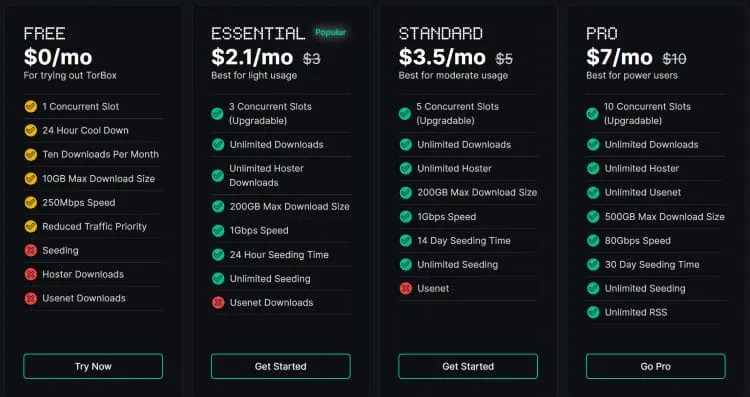
Task: Click the Go Pro button
Action: pyautogui.click(x=655, y=366)
